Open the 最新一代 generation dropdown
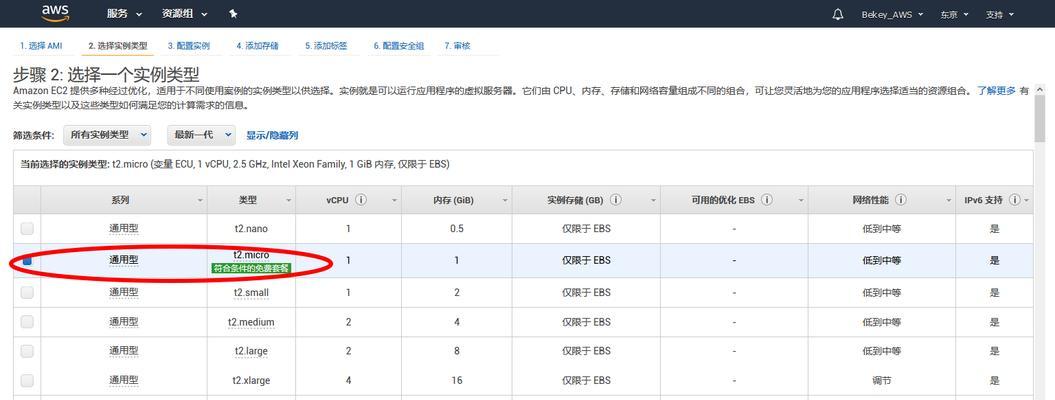This screenshot has width=1055, height=400. 201,134
